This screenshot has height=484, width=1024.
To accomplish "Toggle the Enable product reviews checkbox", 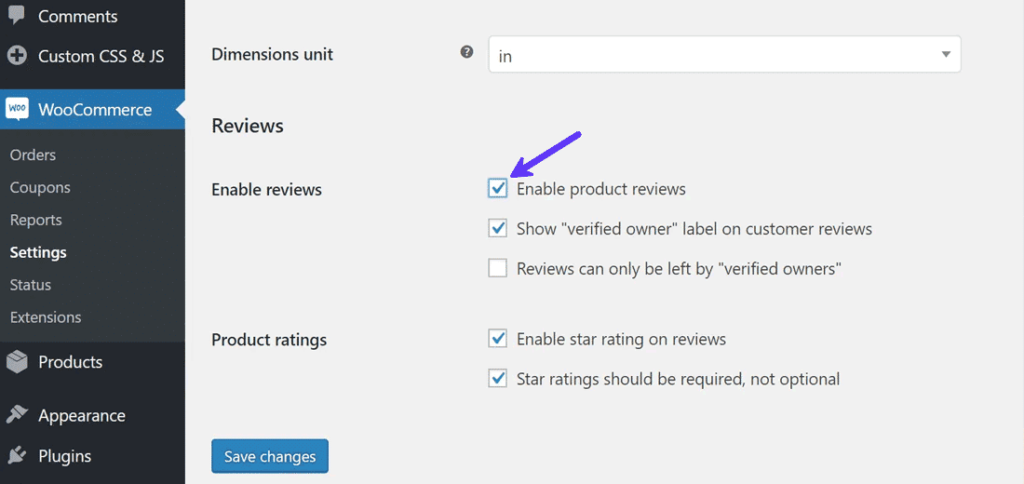I will (498, 189).
